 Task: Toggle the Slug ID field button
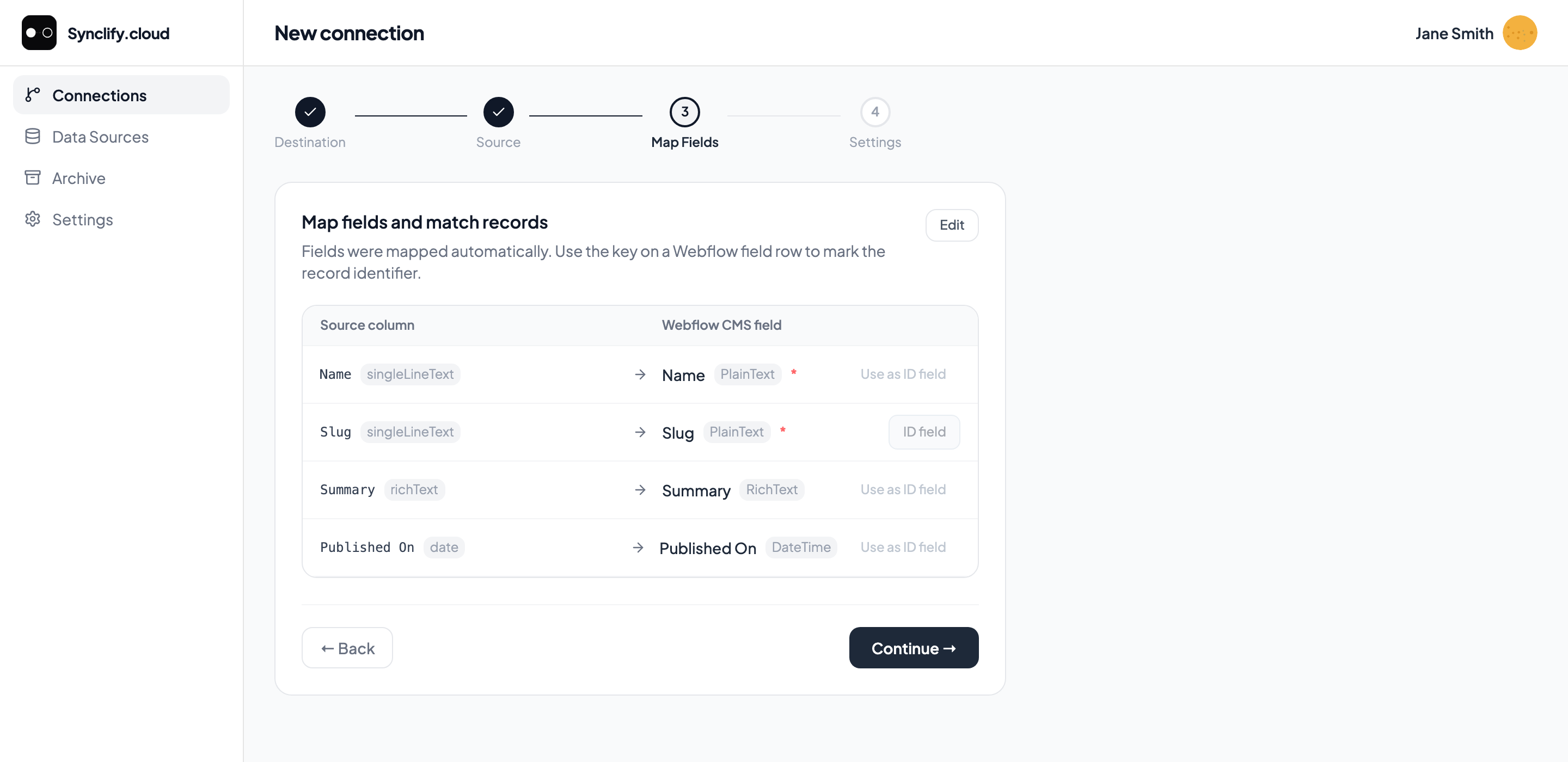[923, 432]
